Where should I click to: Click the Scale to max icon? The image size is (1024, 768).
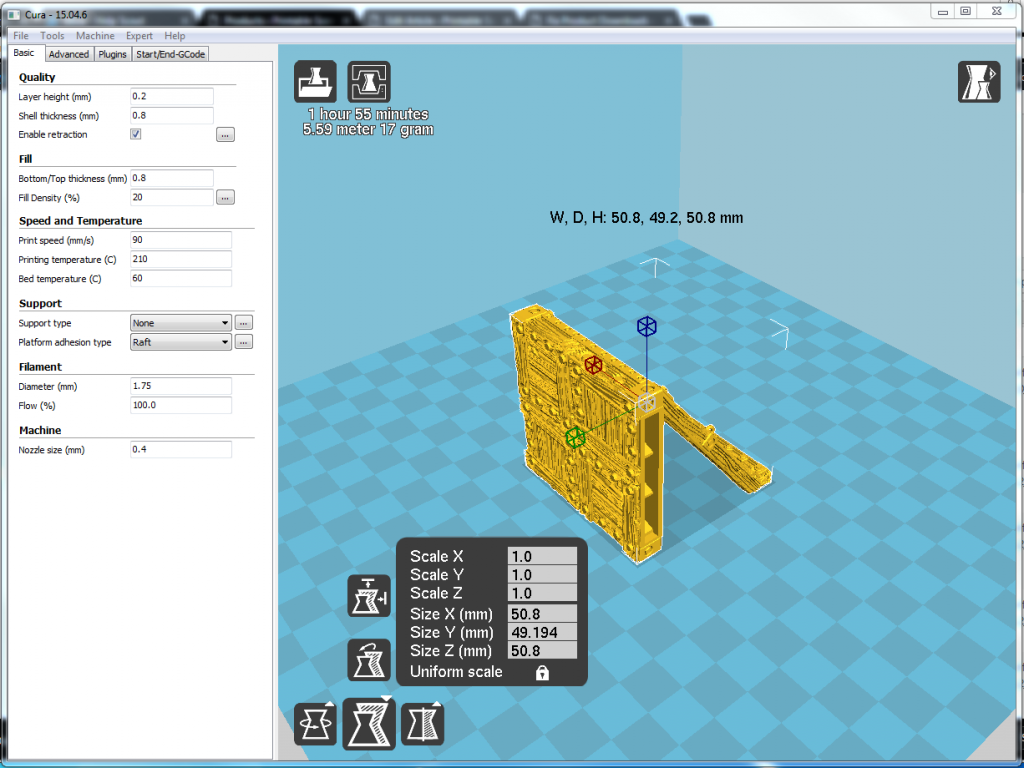369,596
